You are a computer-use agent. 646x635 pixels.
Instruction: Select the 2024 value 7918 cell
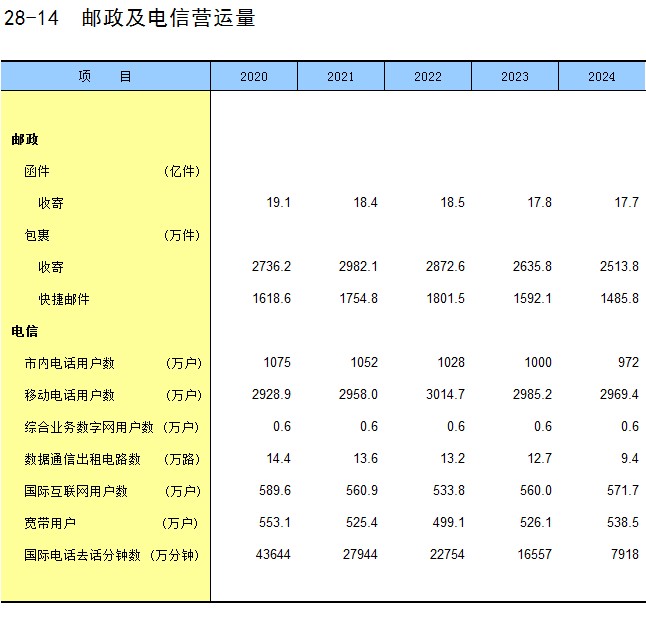coord(622,555)
